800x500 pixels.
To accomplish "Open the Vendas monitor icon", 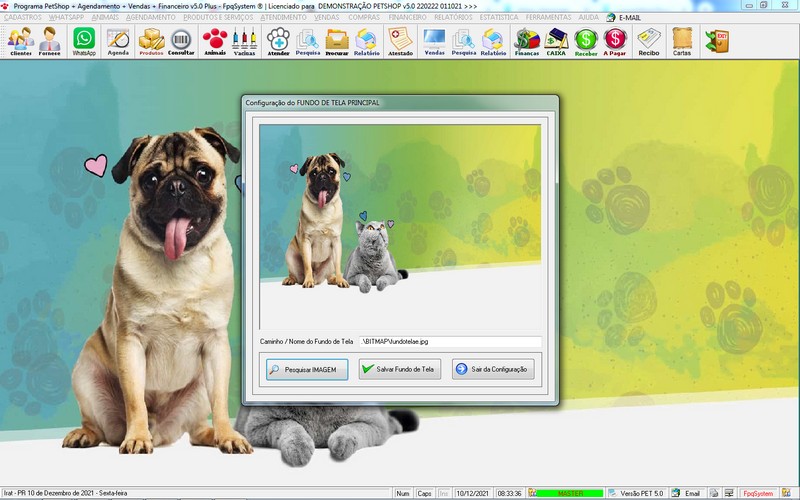I will click(x=435, y=41).
